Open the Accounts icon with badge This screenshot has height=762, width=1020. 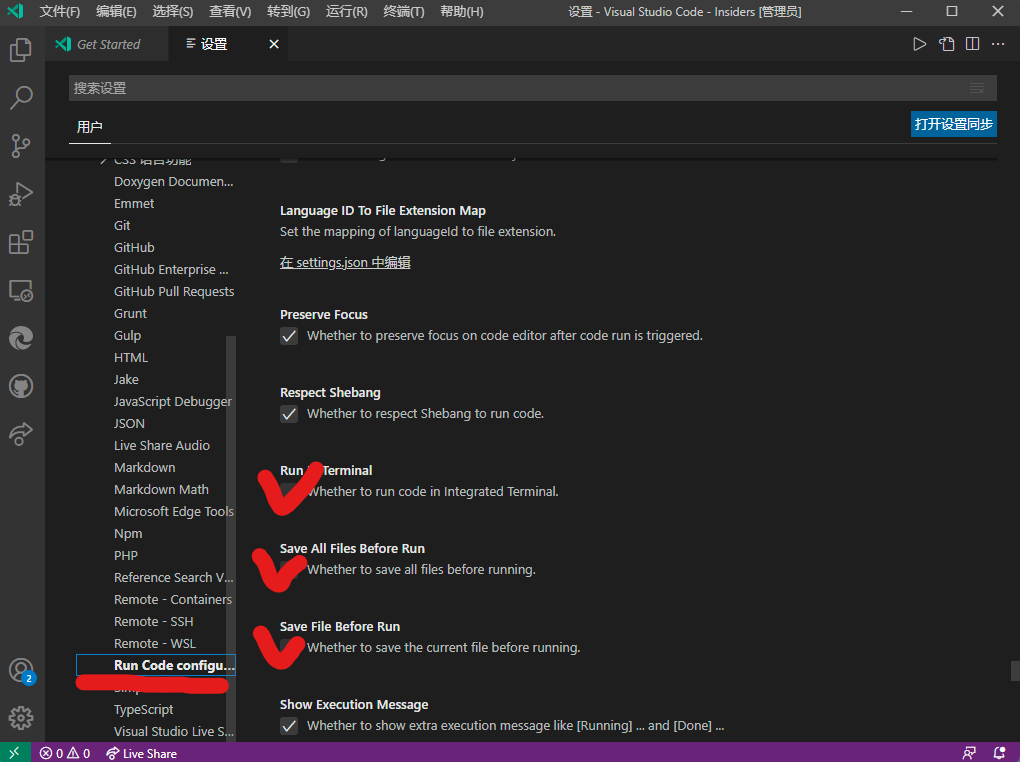[x=21, y=670]
